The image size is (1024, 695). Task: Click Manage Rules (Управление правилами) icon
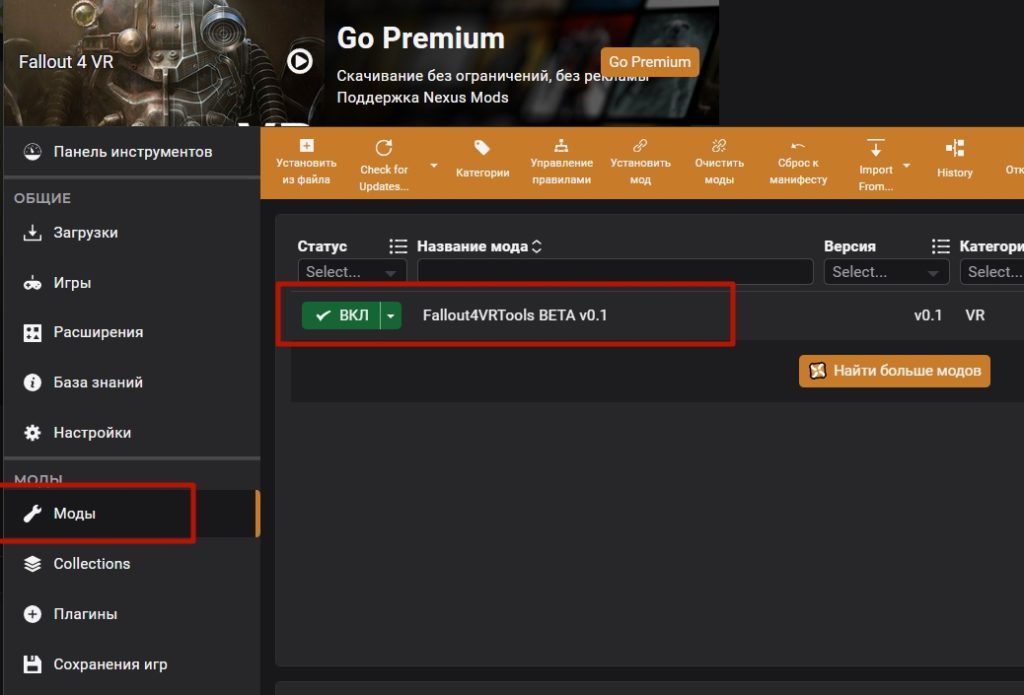point(561,144)
